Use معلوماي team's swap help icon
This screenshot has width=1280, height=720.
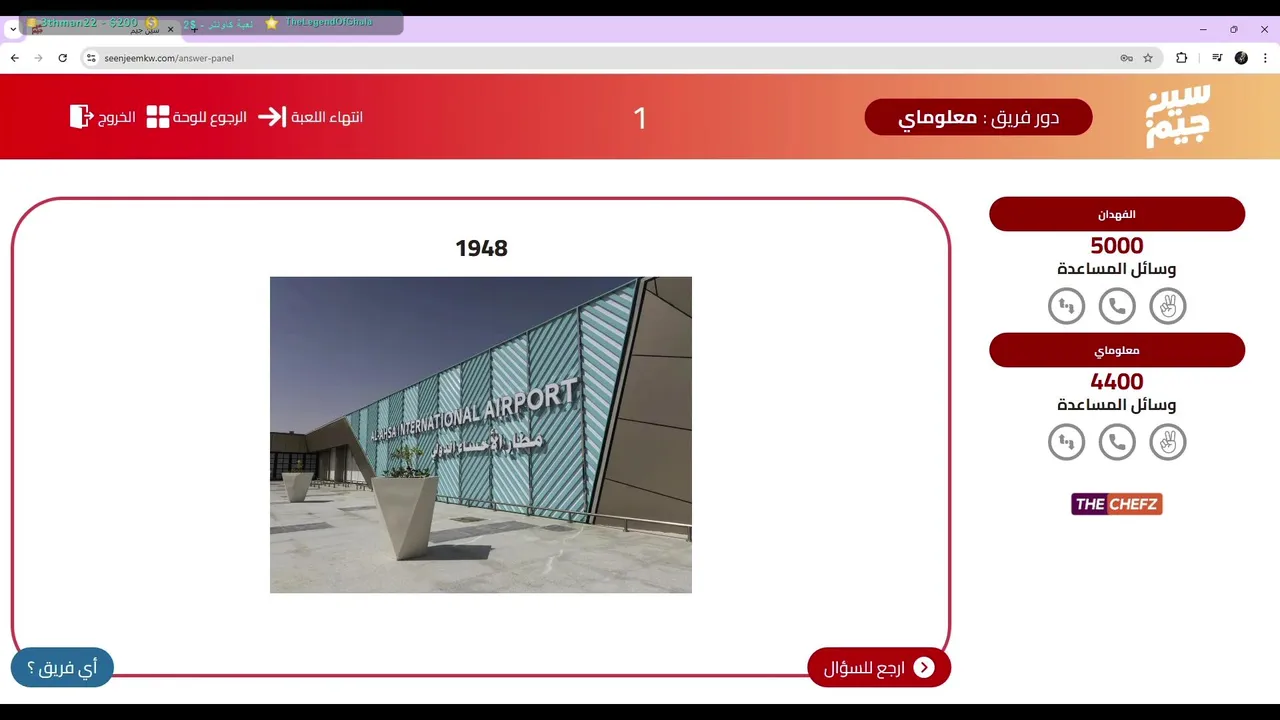pyautogui.click(x=1066, y=442)
